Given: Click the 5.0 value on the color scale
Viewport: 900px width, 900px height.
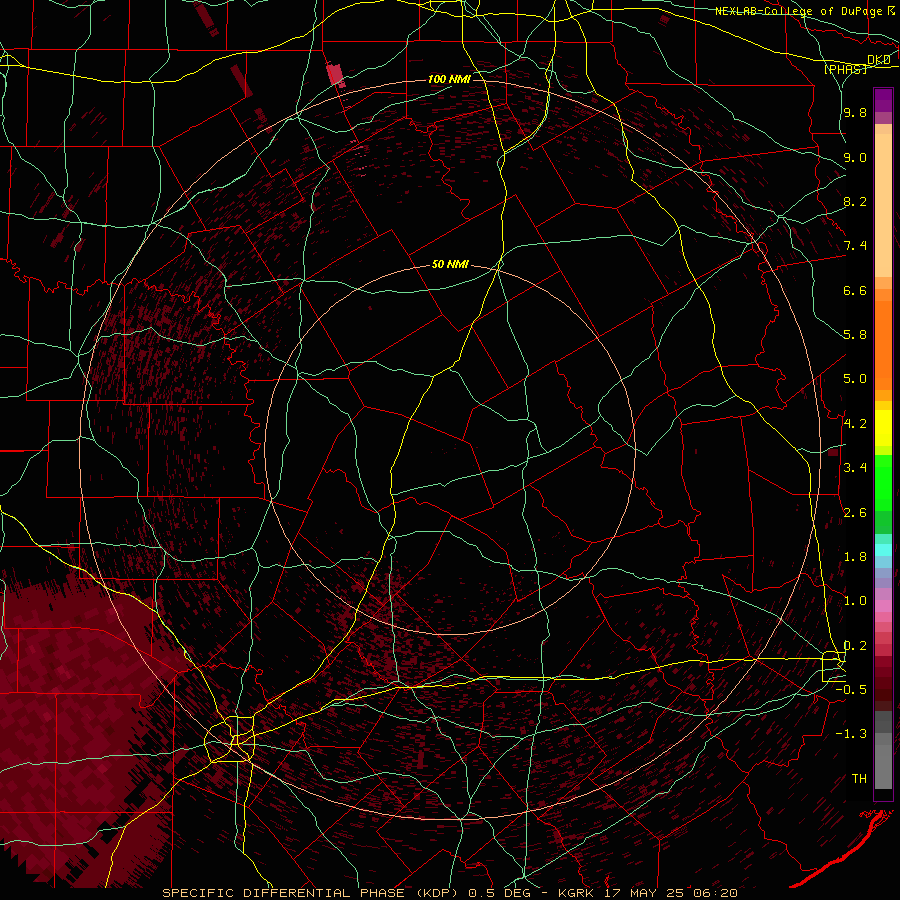Looking at the screenshot, I should pos(855,379).
